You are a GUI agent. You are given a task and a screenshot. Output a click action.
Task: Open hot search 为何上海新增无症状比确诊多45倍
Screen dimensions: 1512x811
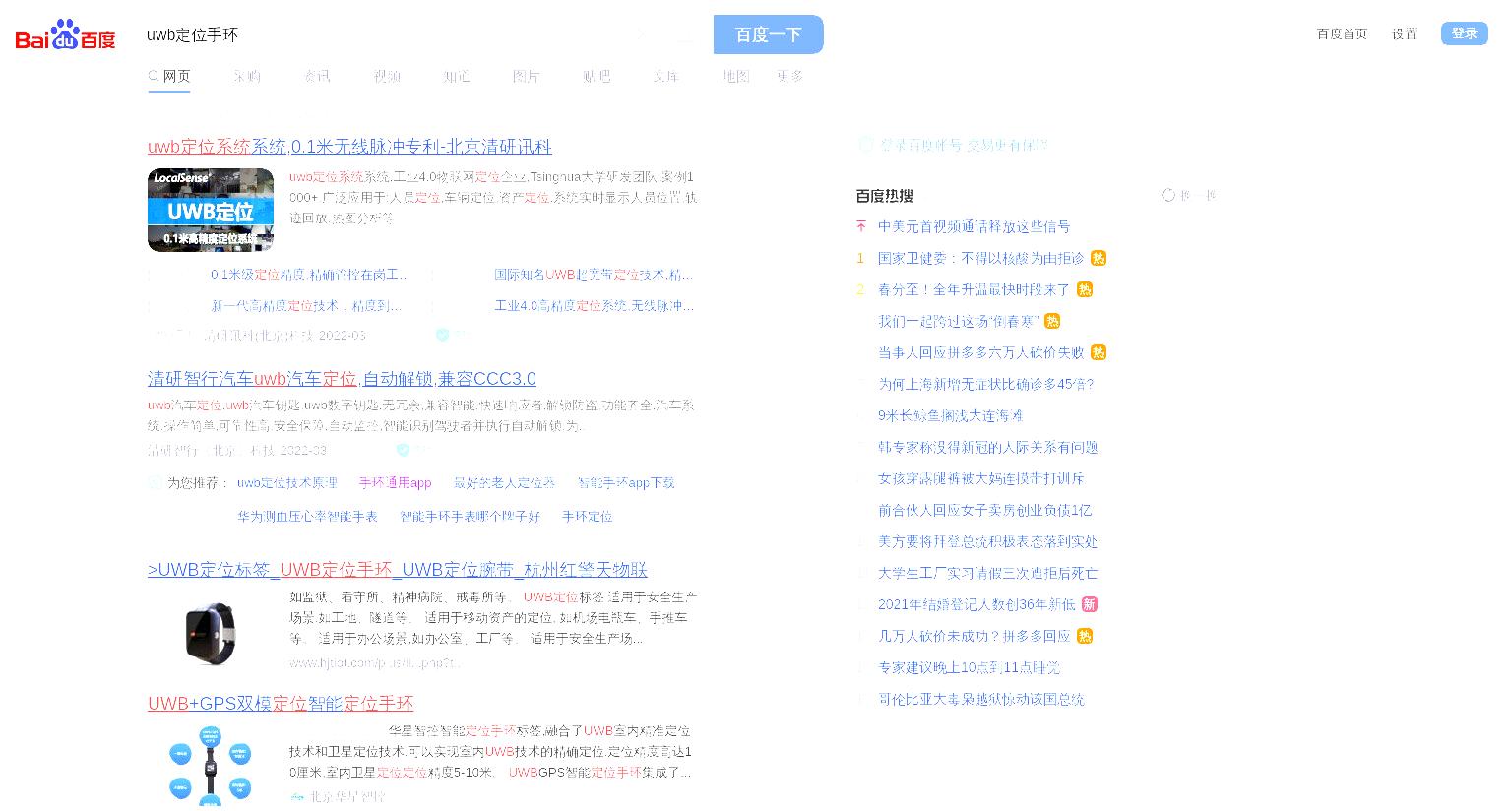(x=986, y=384)
